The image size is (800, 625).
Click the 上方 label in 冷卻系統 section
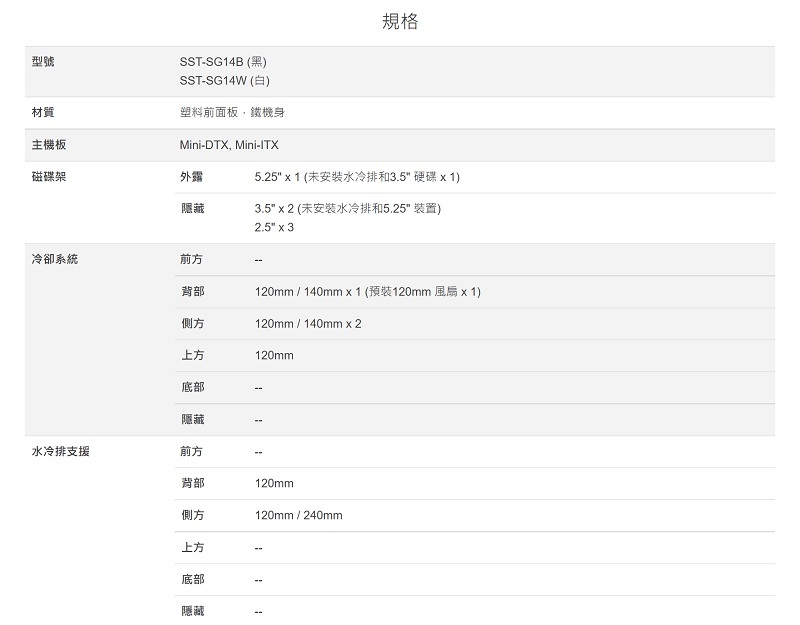[x=191, y=355]
